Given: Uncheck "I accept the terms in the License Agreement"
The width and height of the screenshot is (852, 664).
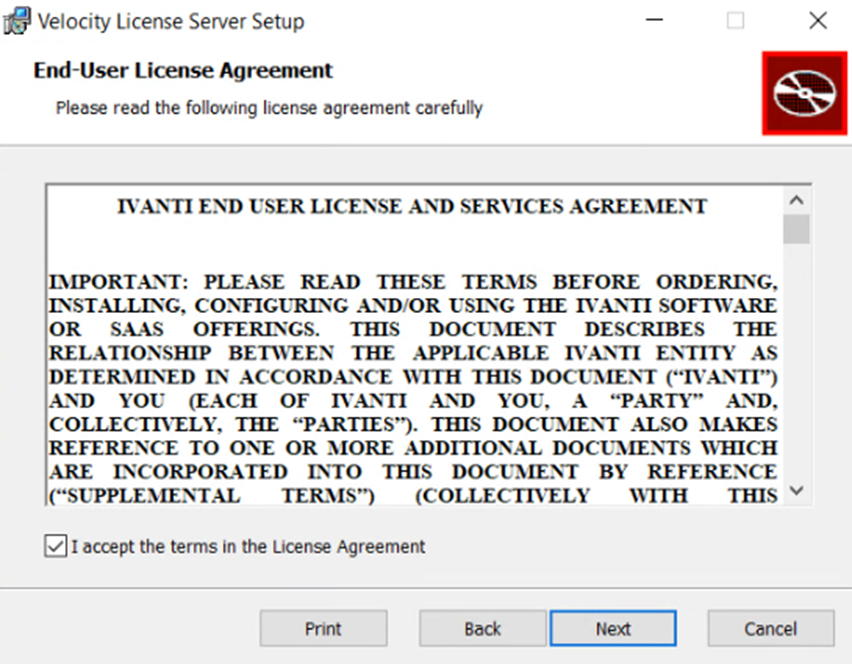Looking at the screenshot, I should pos(55,546).
